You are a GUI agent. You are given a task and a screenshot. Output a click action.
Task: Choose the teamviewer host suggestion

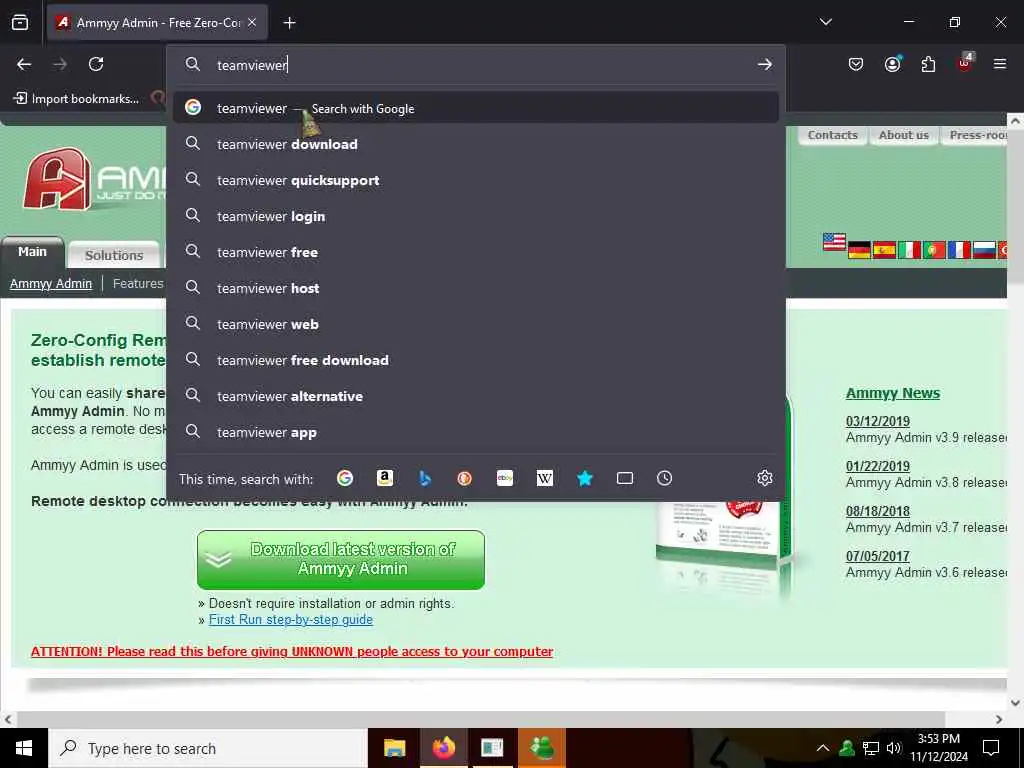(x=475, y=287)
